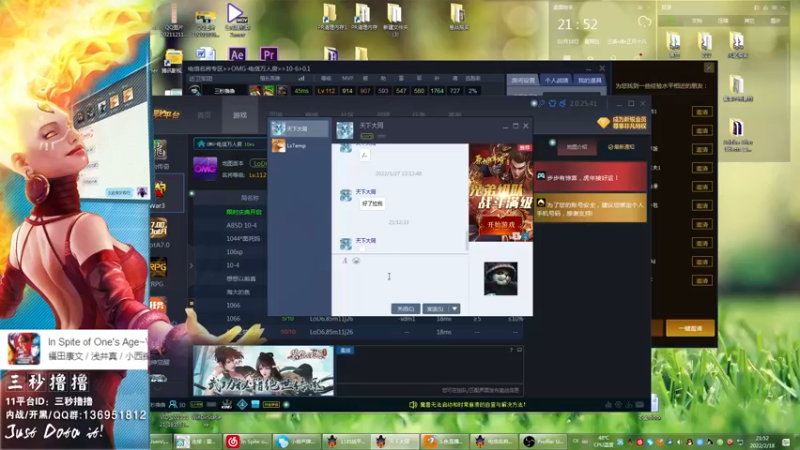800x450 pixels.
Task: Open the martial arts game banner below room list
Action: (x=263, y=370)
